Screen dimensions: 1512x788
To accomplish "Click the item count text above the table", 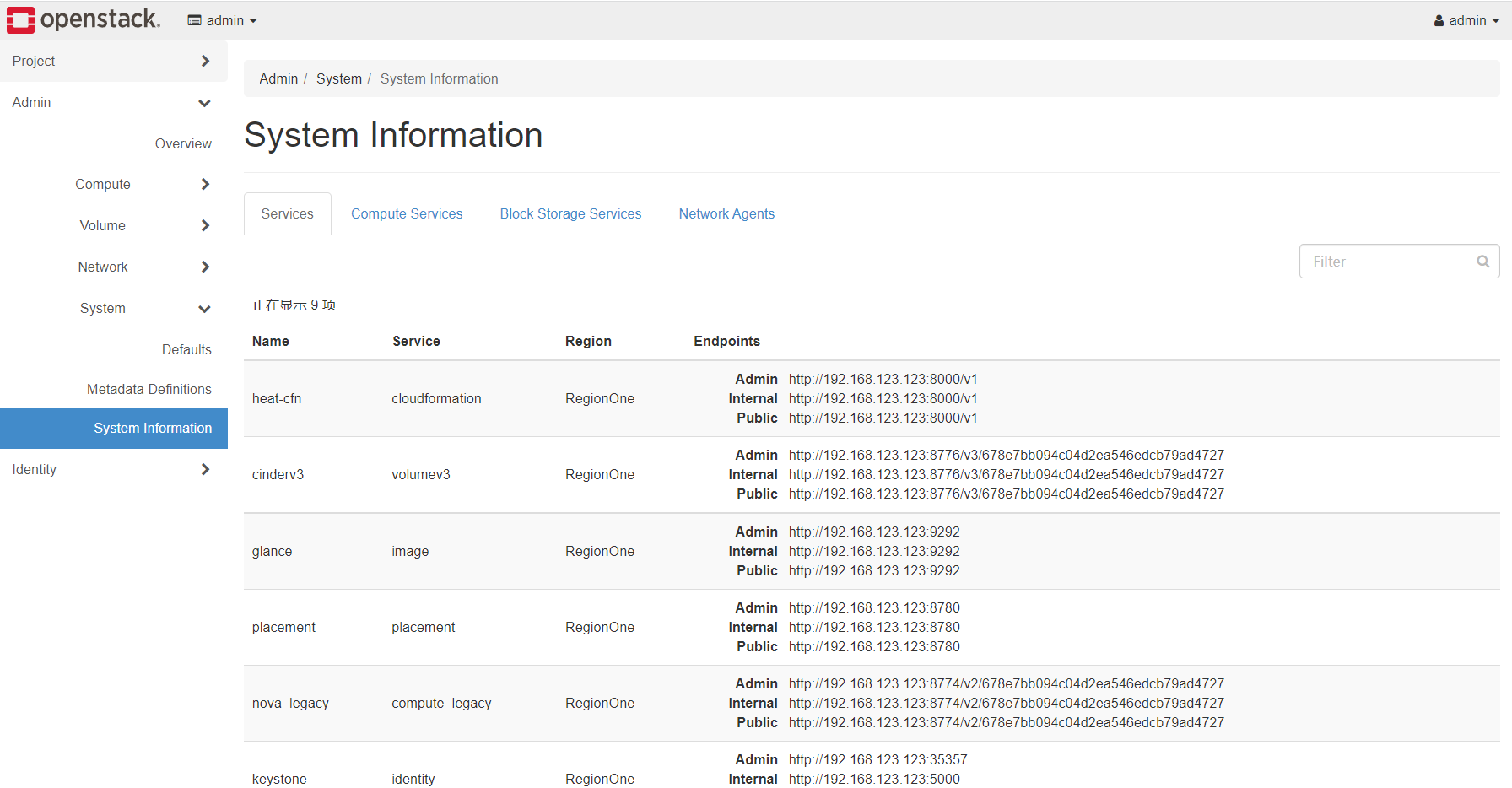I will 294,305.
